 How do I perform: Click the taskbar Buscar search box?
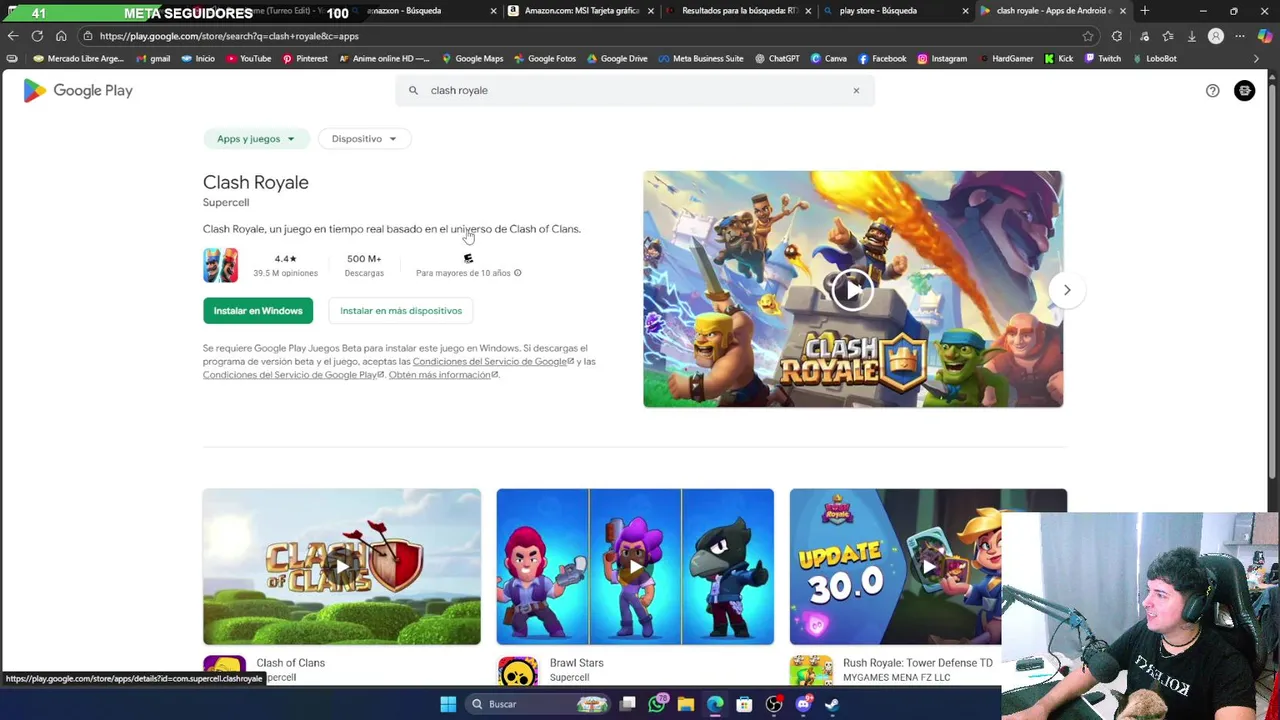tap(540, 704)
